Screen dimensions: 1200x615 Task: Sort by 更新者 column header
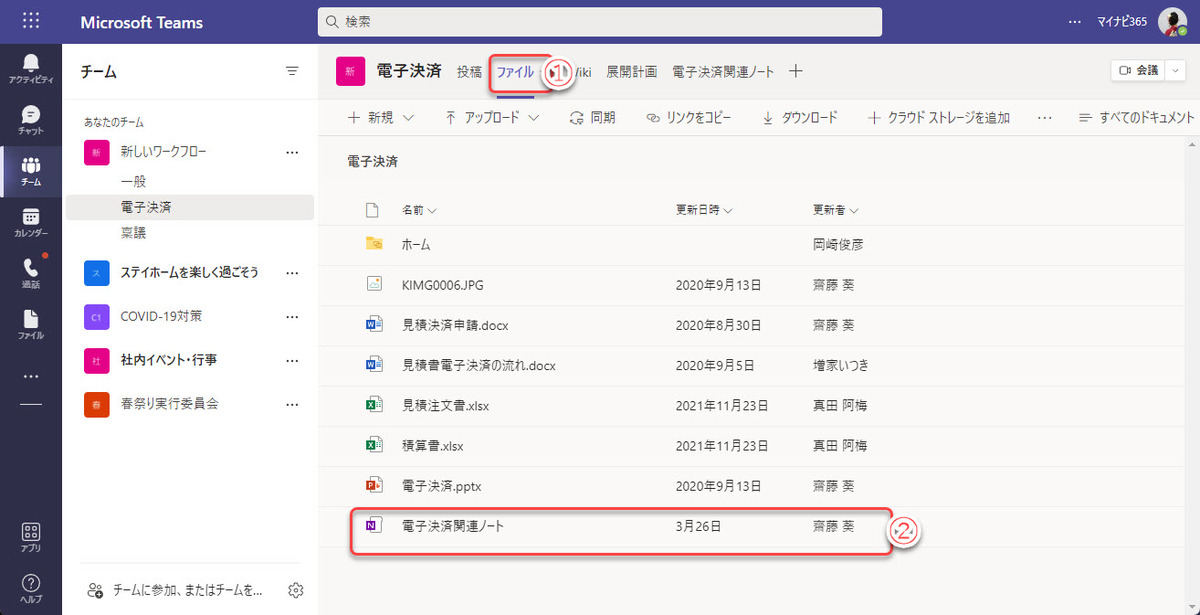[836, 210]
